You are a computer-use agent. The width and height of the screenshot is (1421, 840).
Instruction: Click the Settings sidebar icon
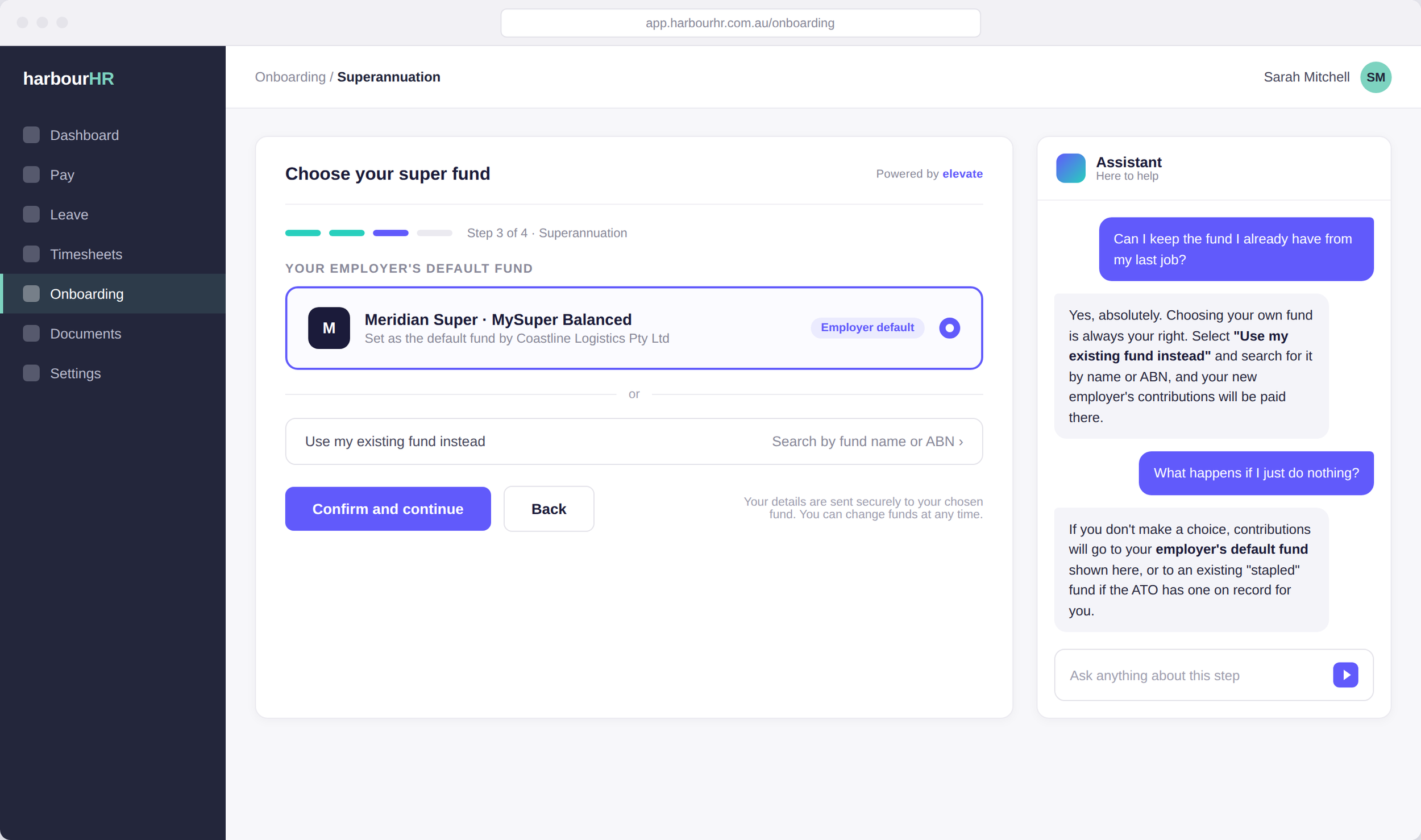point(31,373)
